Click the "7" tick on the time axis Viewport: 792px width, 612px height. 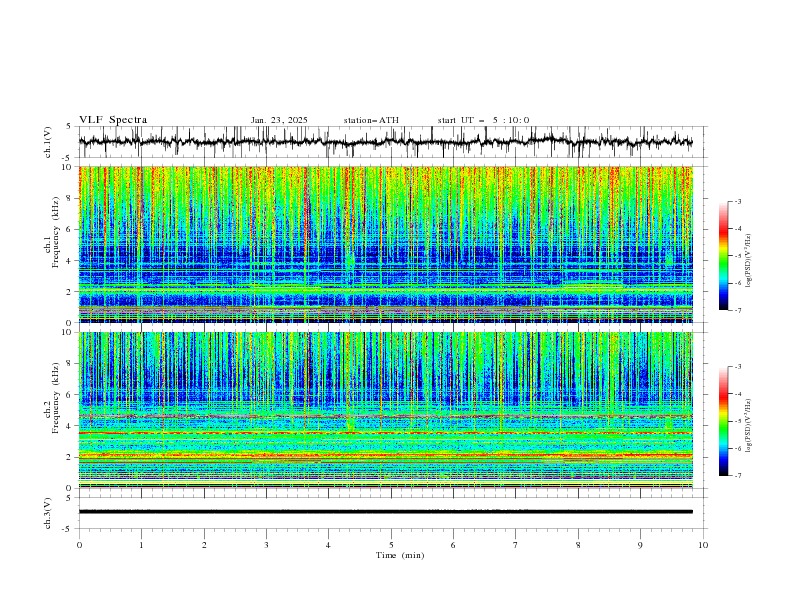point(516,545)
